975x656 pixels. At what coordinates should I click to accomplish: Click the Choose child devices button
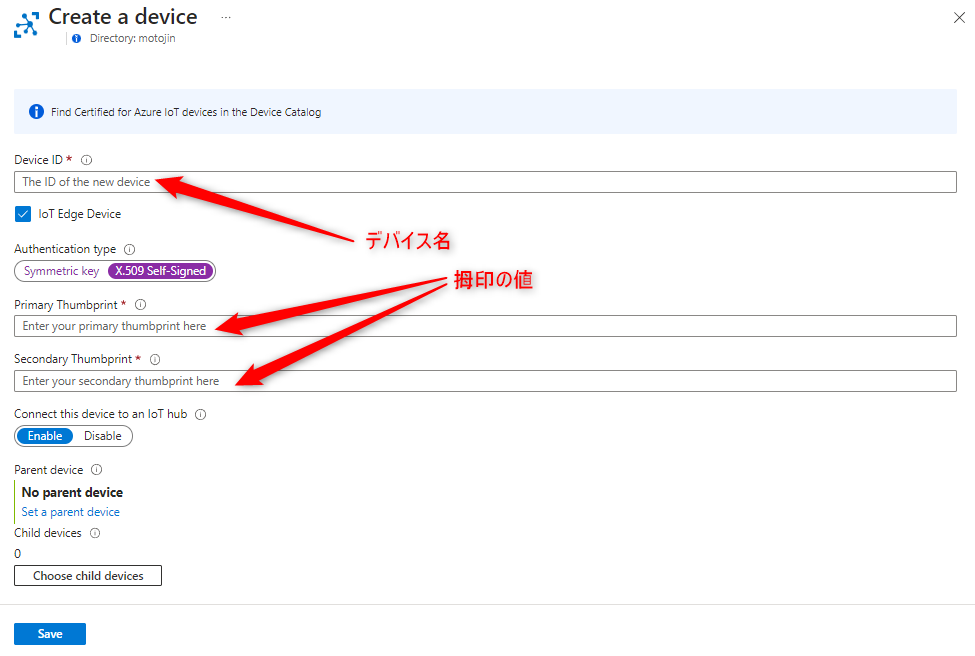pos(88,576)
